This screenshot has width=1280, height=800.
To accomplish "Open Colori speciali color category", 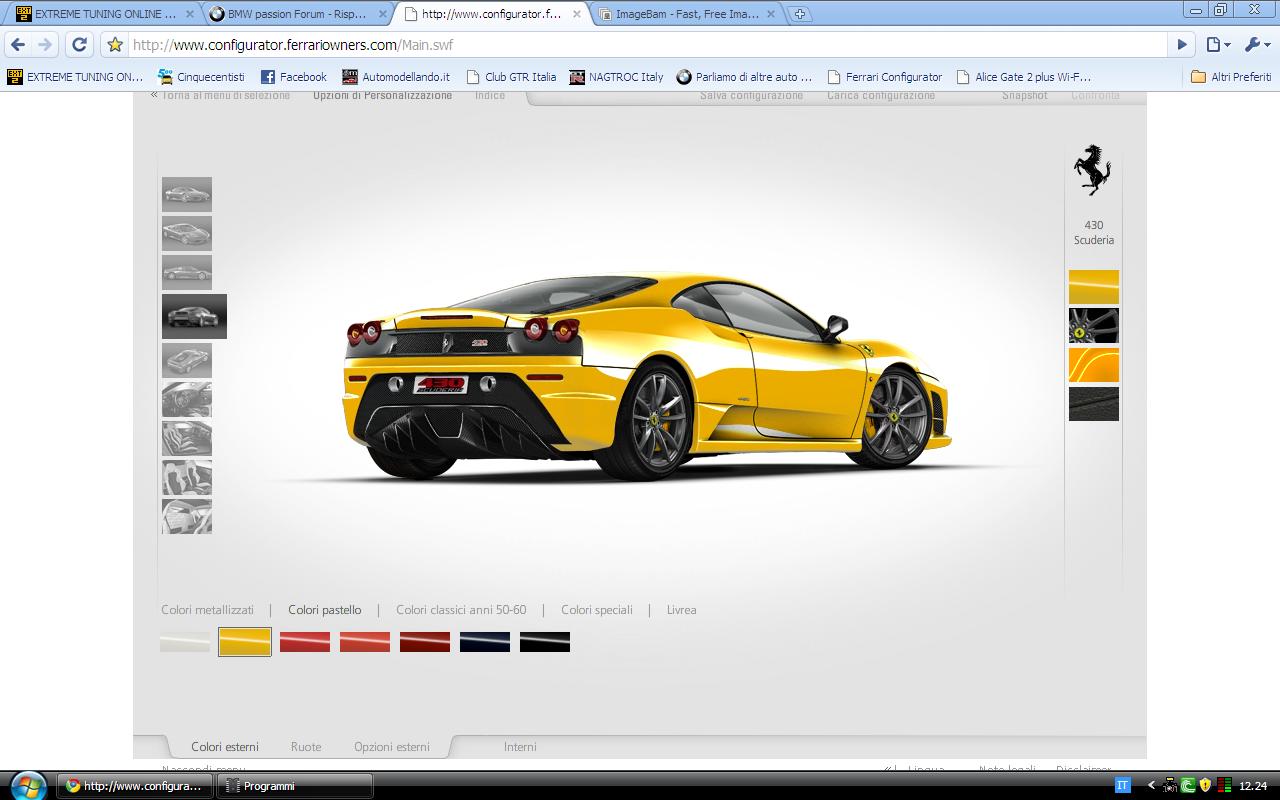I will pyautogui.click(x=597, y=610).
